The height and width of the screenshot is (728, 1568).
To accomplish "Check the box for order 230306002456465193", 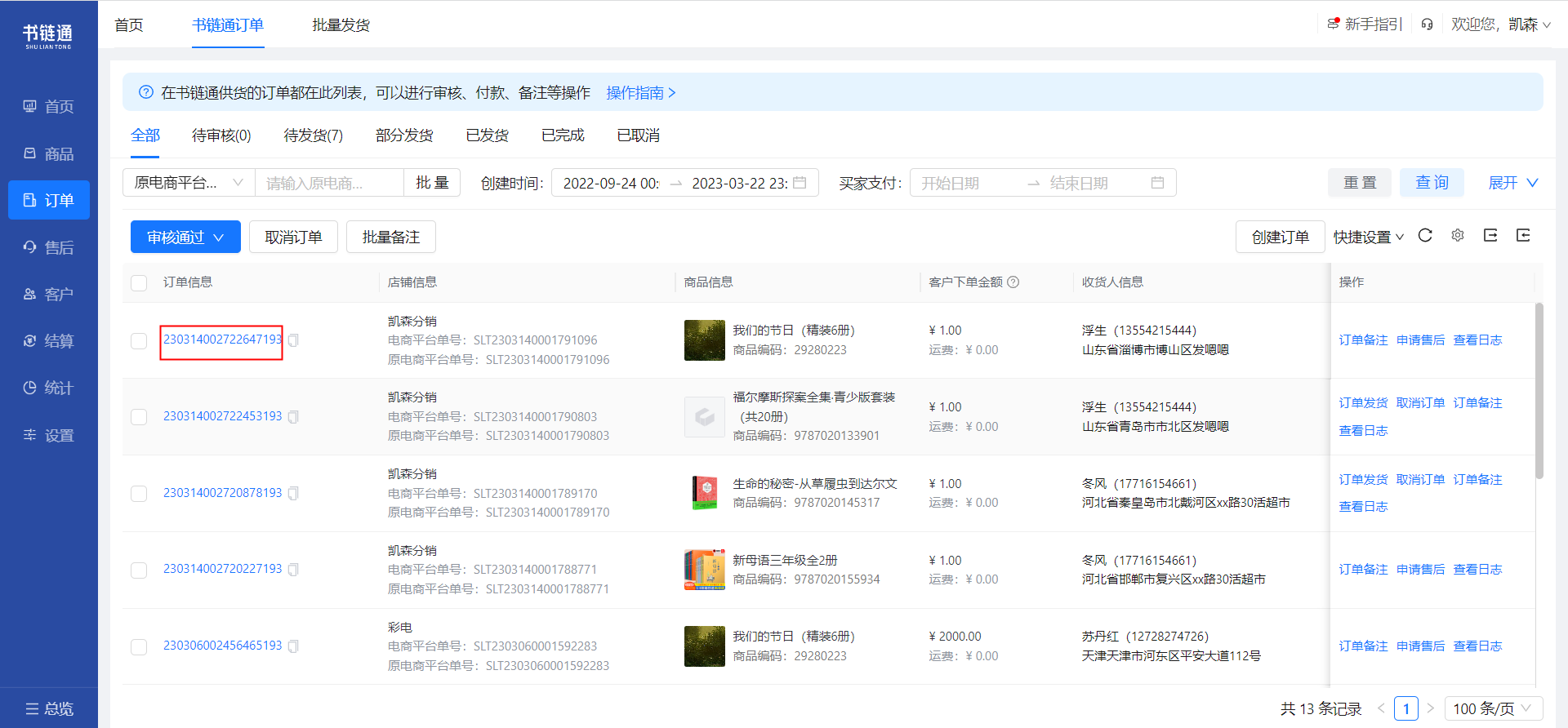I will click(x=139, y=646).
